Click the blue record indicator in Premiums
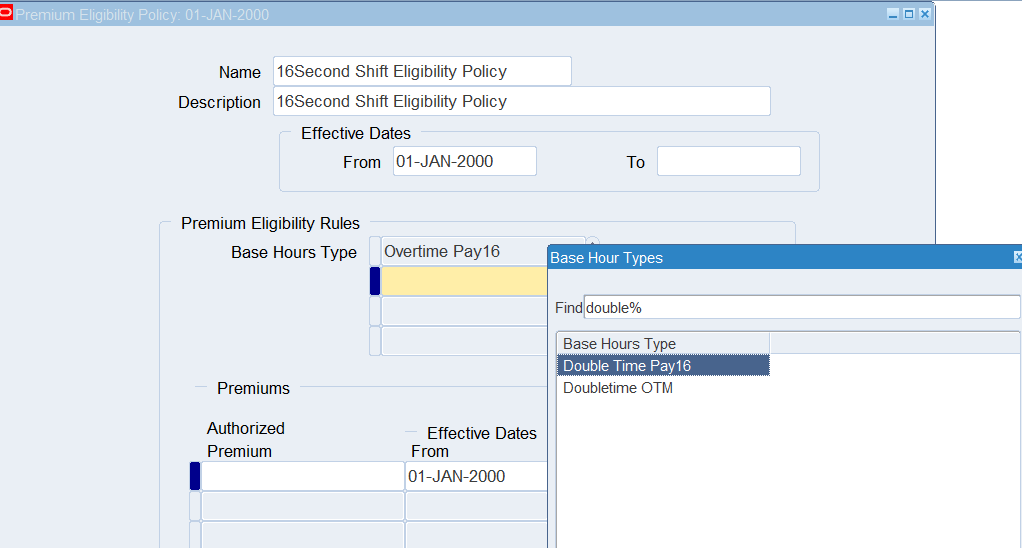The height and width of the screenshot is (548, 1022). click(195, 476)
